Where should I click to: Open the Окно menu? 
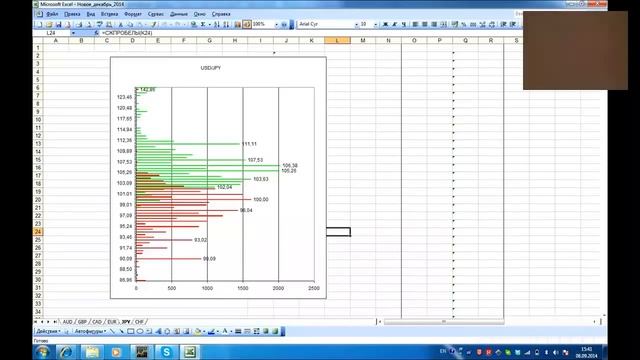tap(200, 14)
